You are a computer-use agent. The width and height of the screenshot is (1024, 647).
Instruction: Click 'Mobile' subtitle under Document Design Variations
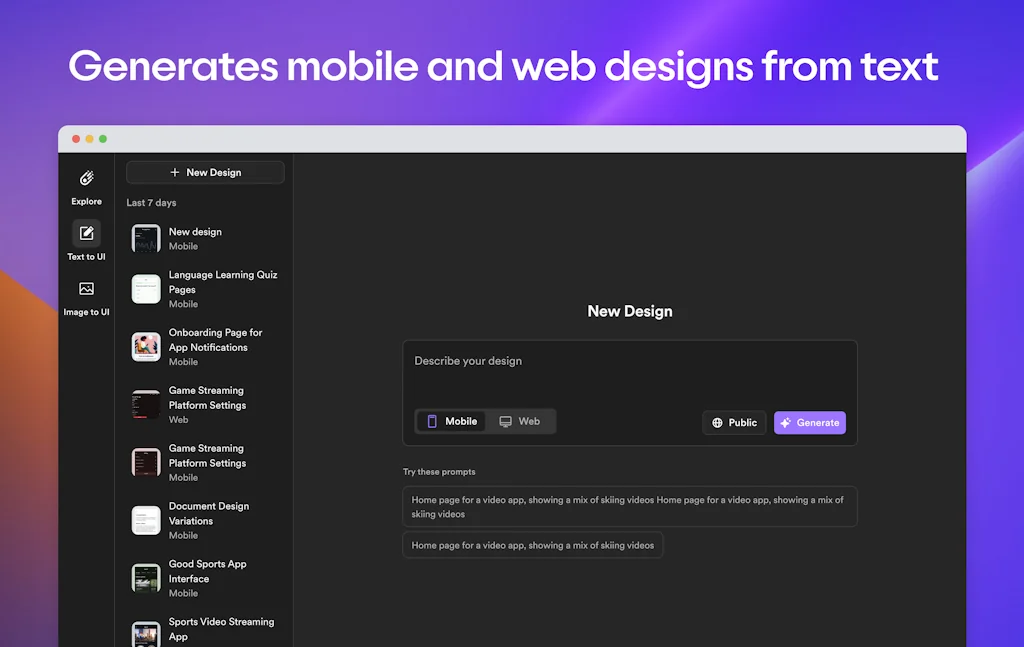[184, 535]
